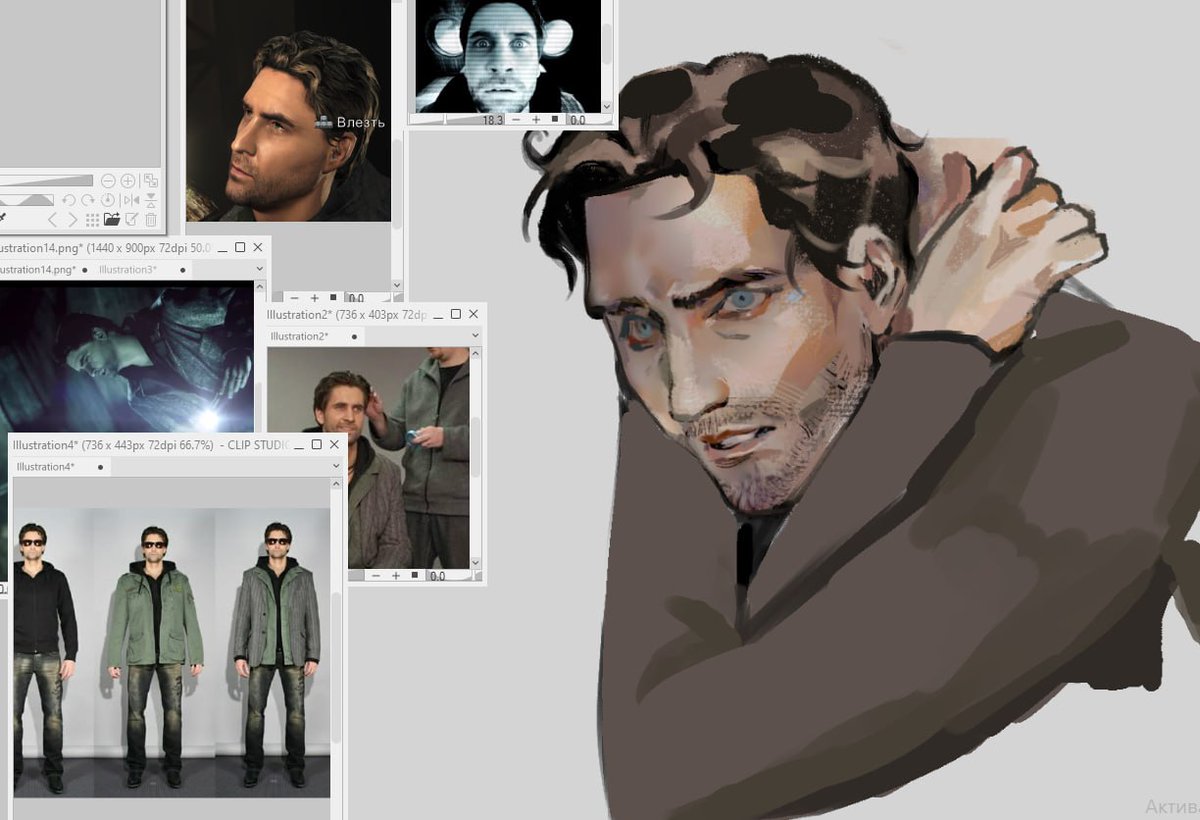1200x820 pixels.
Task: Show previous image in Sub View
Action: [x=53, y=219]
